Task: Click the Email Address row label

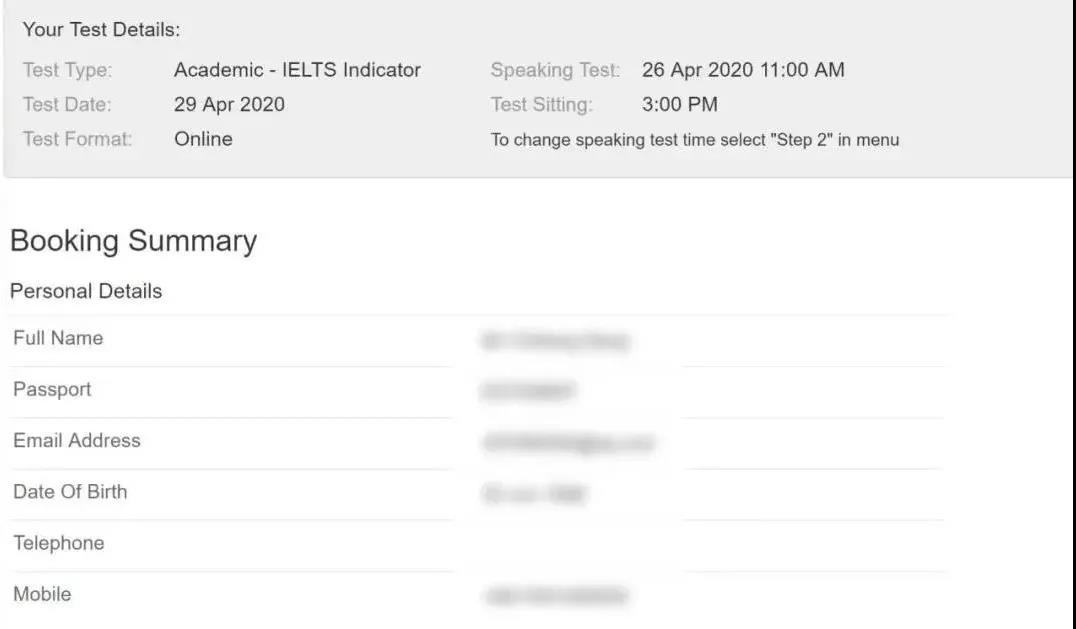Action: (x=77, y=440)
